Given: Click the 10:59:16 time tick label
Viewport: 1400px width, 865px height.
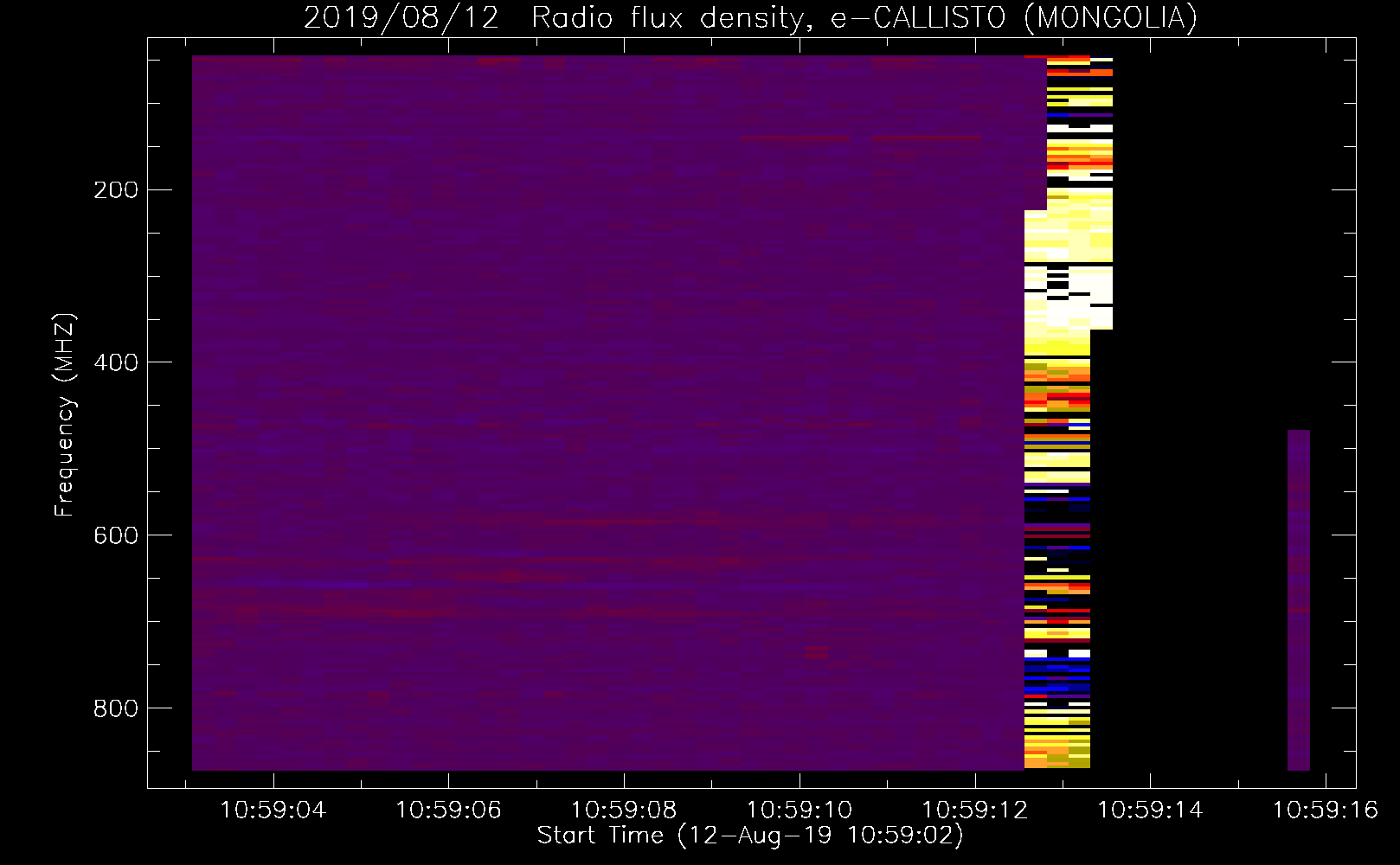Looking at the screenshot, I should (1326, 811).
